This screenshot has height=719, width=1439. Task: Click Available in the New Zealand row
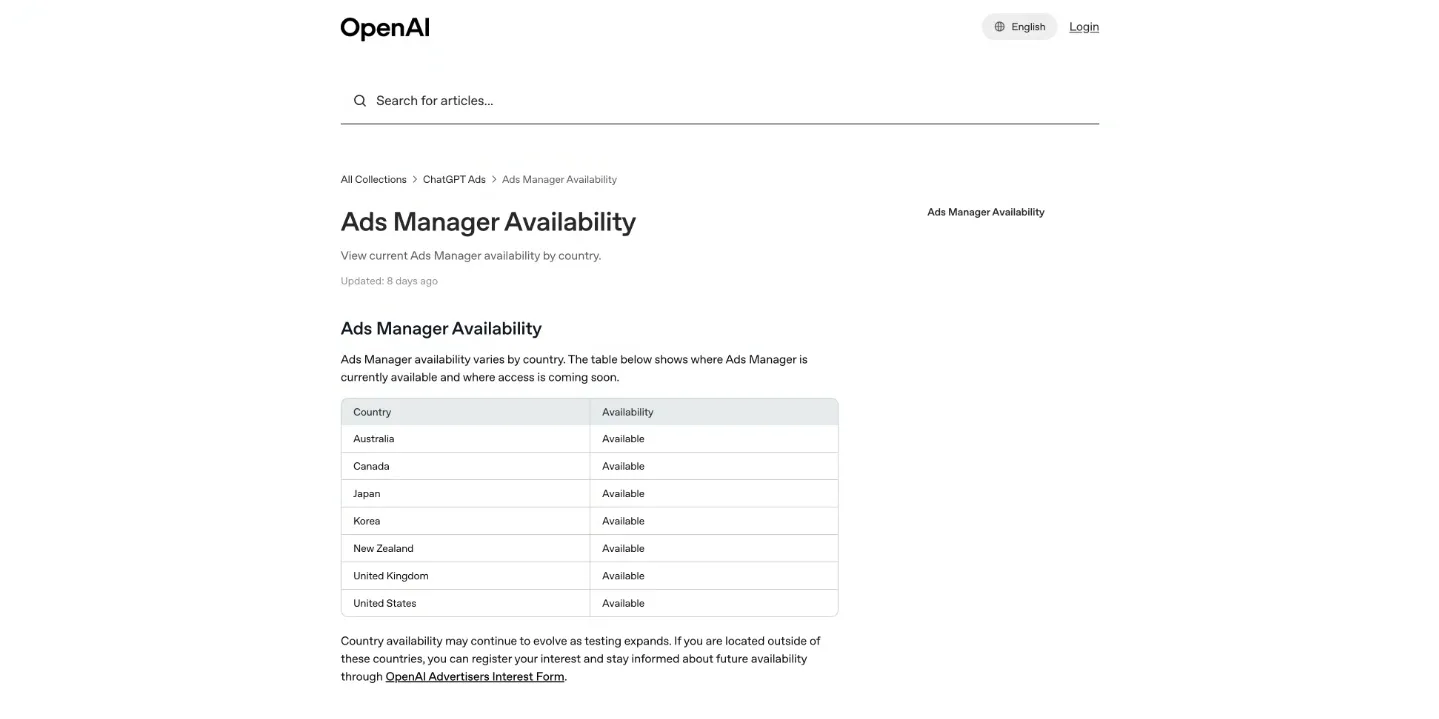point(623,548)
